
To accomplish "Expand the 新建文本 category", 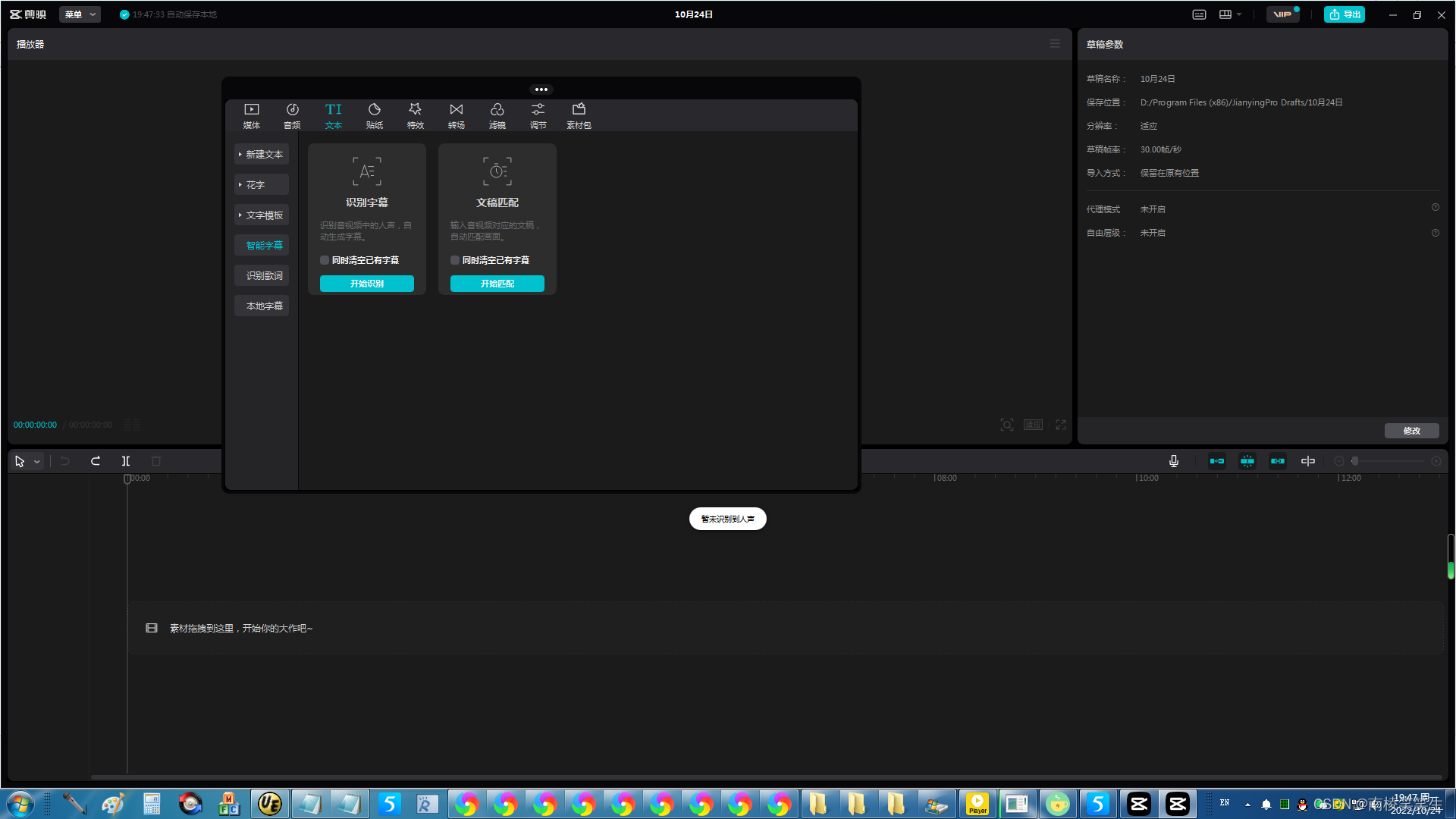I will coord(262,155).
